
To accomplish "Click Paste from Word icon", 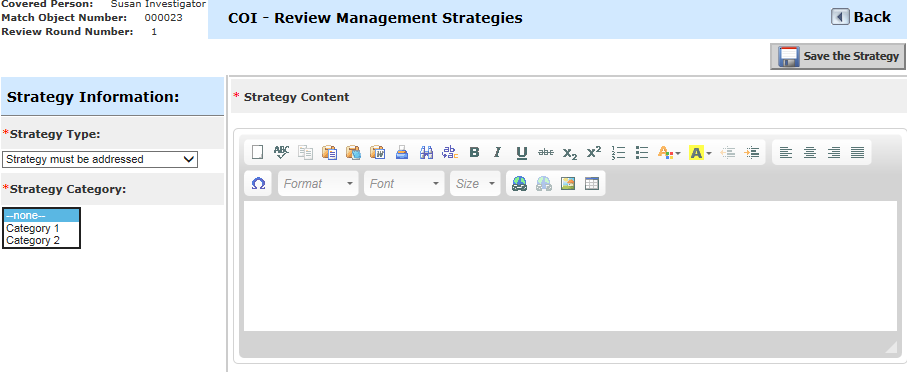I will (378, 152).
